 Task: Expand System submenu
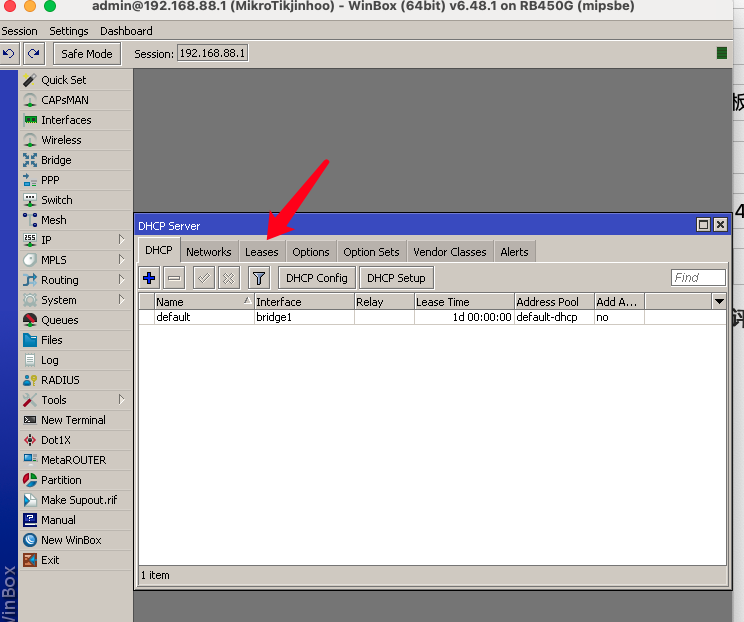point(121,300)
